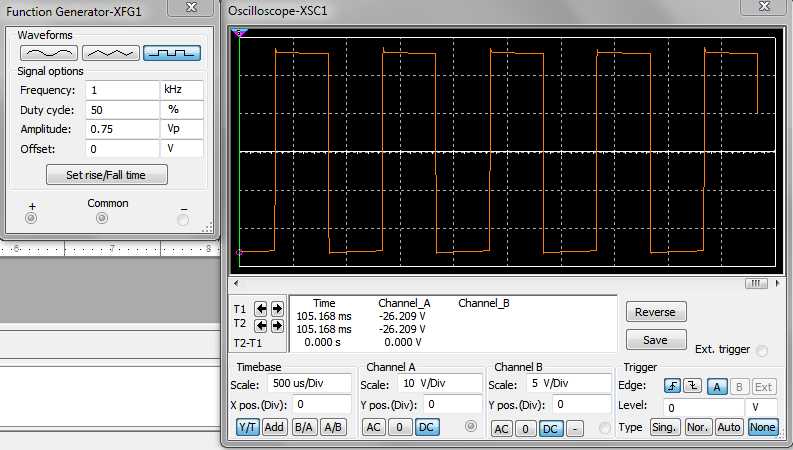Click Channel A Scale 10 V/Div field
793x450 pixels.
click(440, 383)
